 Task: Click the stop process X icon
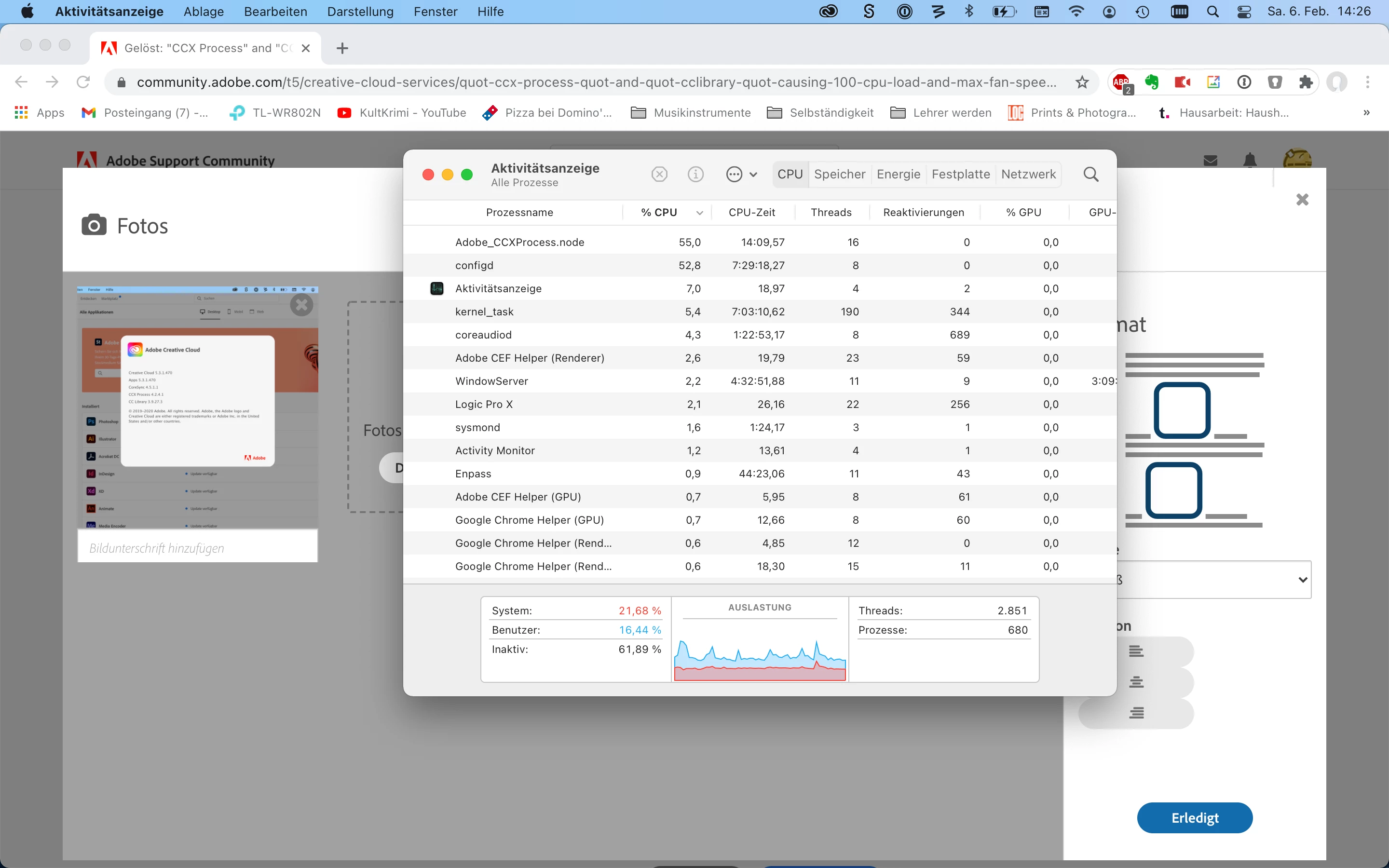[x=659, y=175]
